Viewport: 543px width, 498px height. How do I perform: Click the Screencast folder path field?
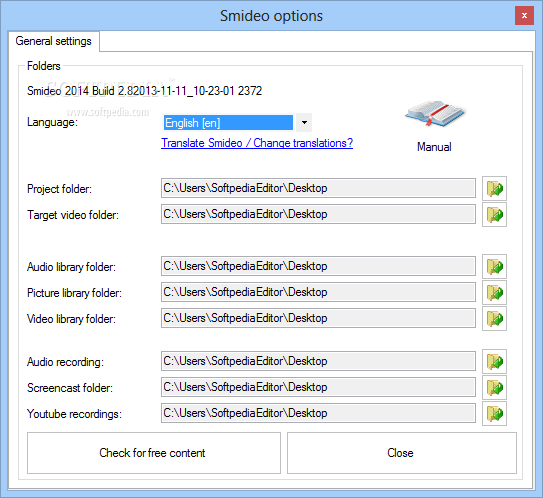click(318, 387)
